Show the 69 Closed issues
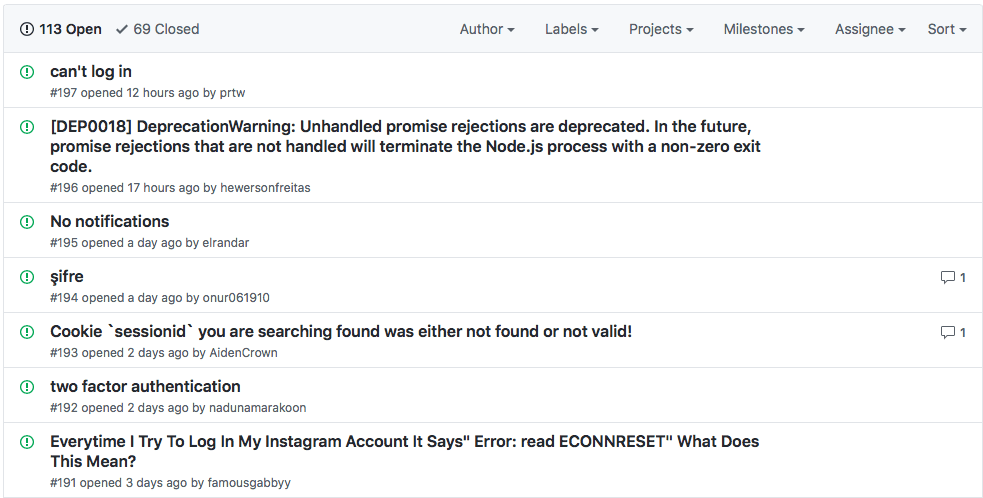Image resolution: width=983 pixels, height=498 pixels. click(157, 29)
